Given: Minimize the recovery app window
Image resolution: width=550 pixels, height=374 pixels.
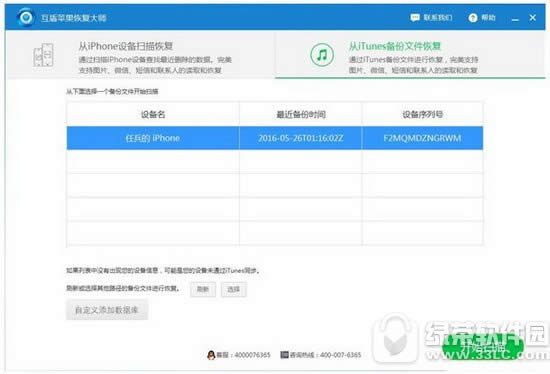Looking at the screenshot, I should coord(515,18).
